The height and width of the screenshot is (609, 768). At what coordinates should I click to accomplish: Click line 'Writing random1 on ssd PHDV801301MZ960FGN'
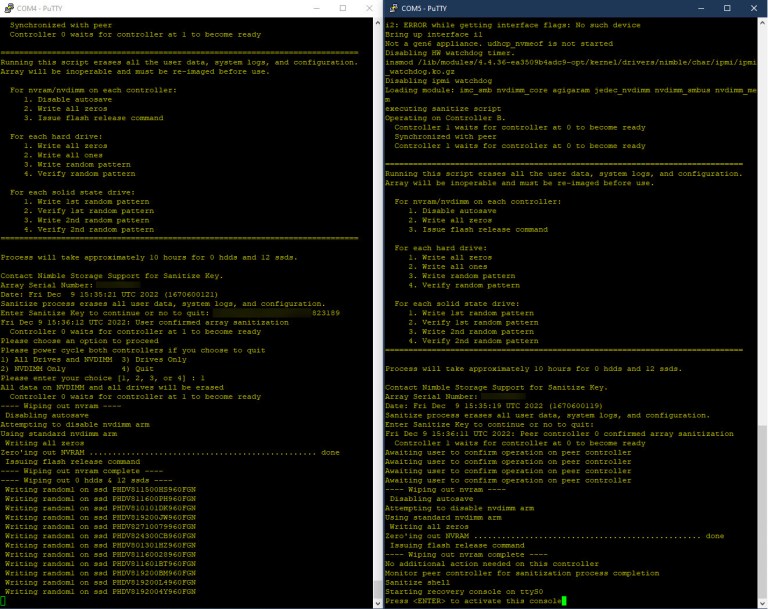point(100,545)
